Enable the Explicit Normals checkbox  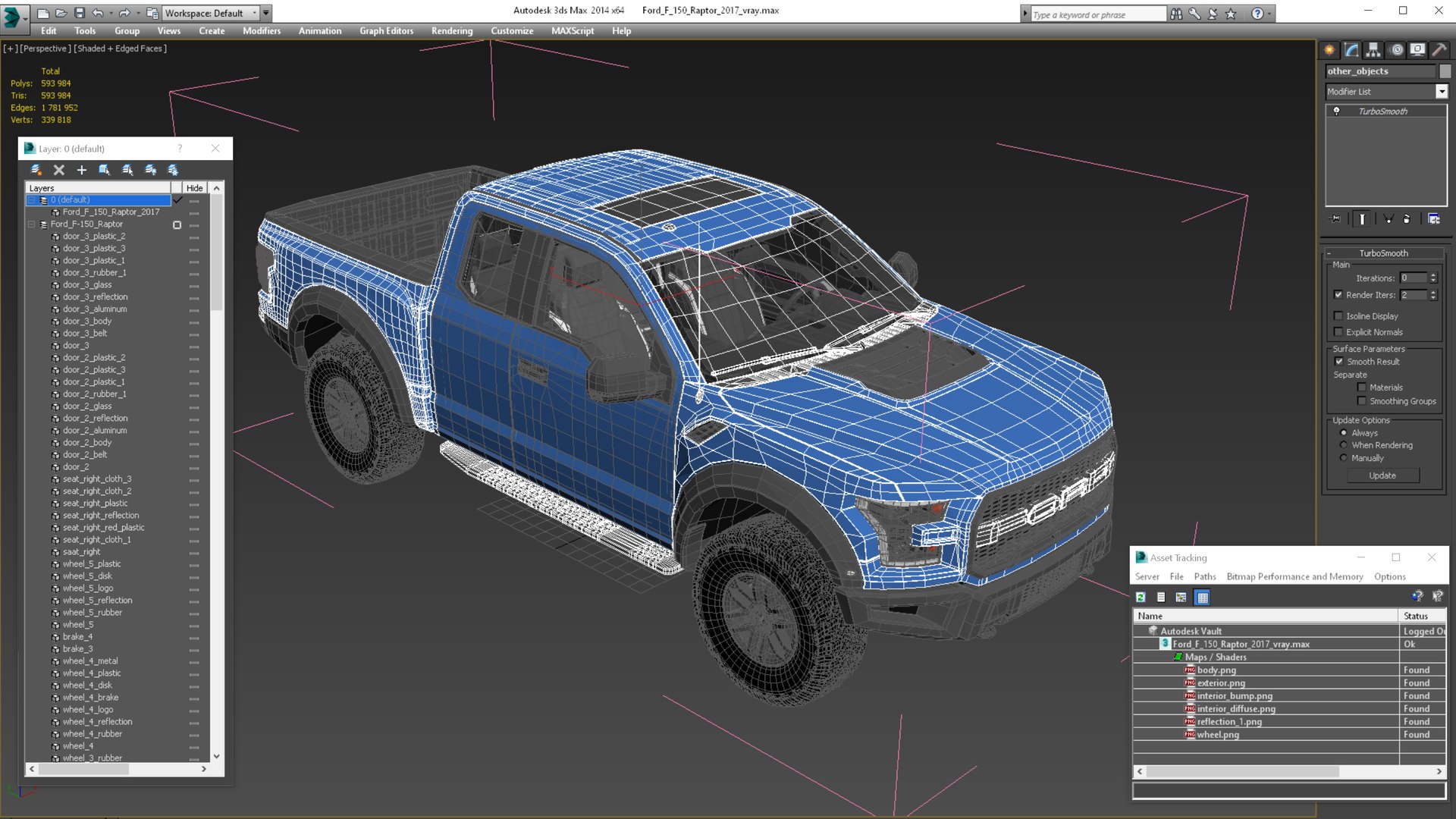tap(1338, 331)
